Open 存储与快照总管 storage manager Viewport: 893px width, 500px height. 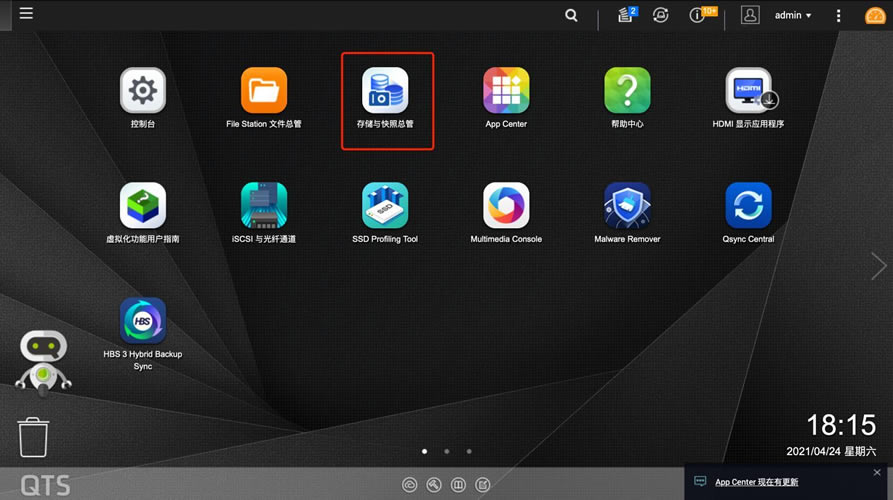point(385,91)
